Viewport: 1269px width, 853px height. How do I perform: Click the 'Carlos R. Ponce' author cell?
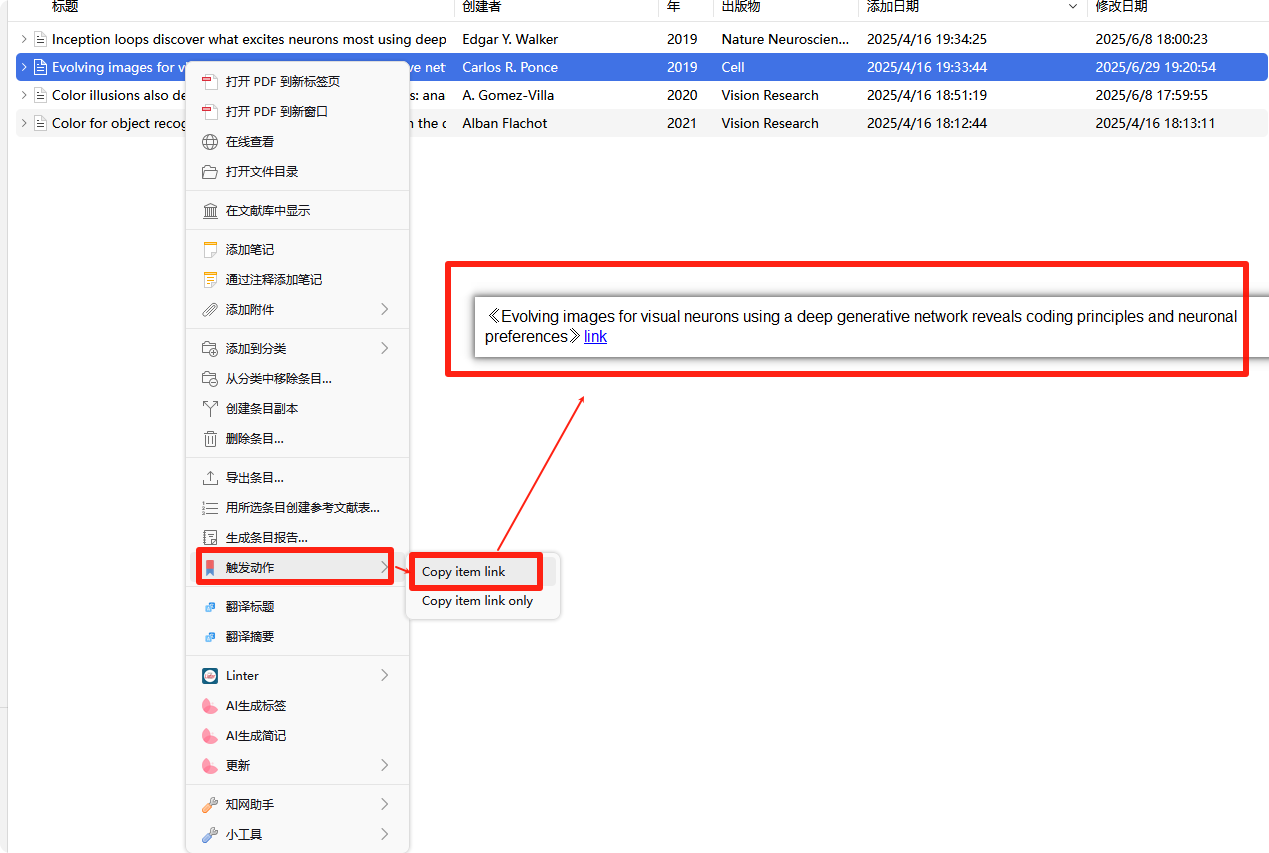(x=510, y=68)
